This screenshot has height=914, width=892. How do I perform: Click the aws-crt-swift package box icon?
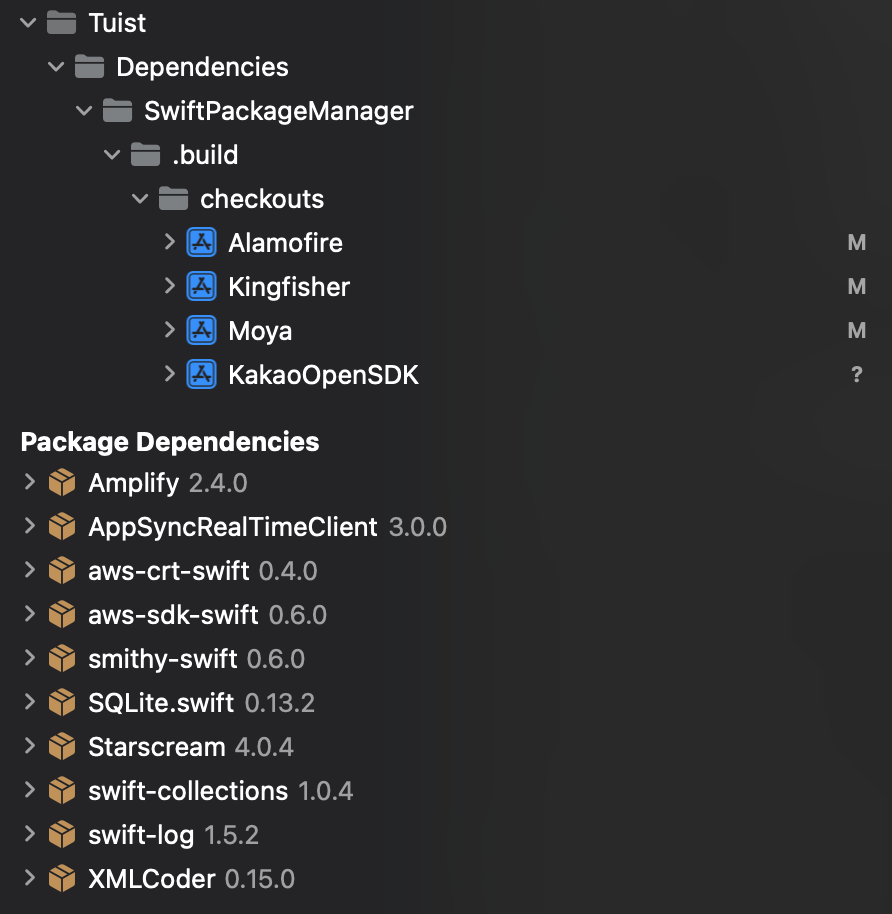click(62, 571)
